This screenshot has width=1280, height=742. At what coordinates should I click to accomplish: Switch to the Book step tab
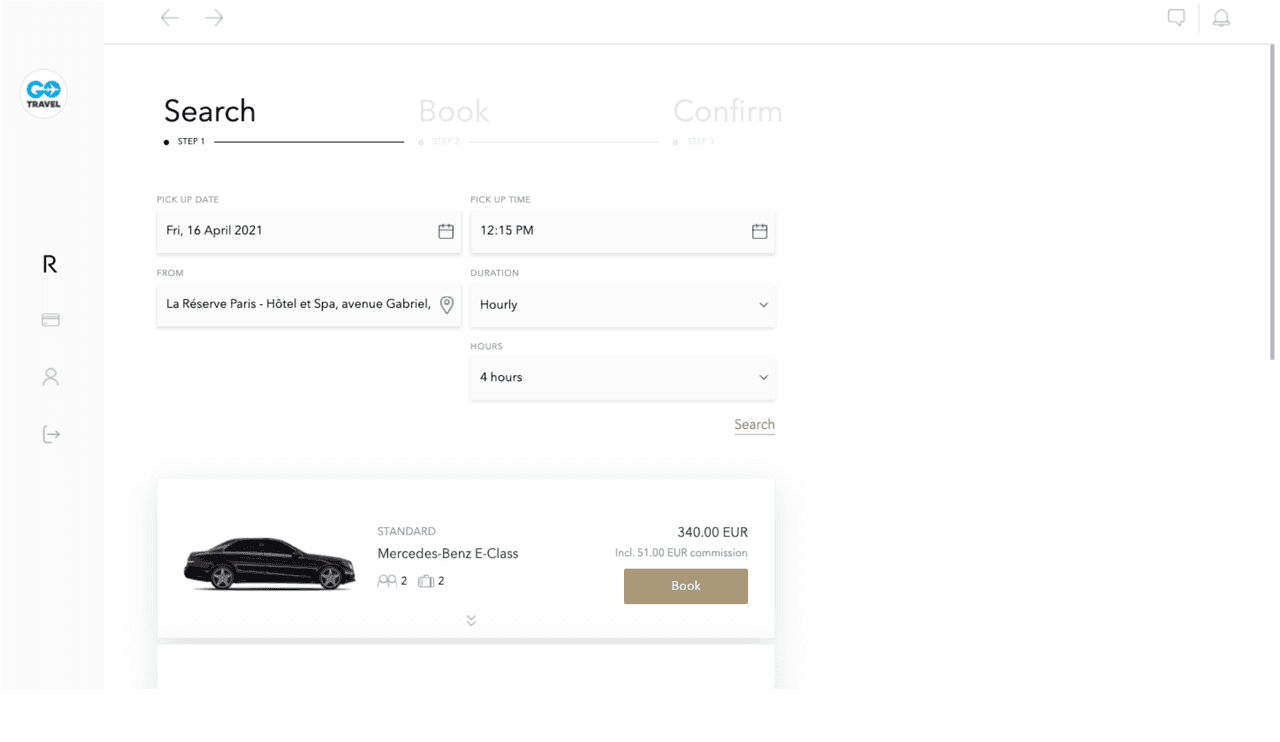pos(454,111)
